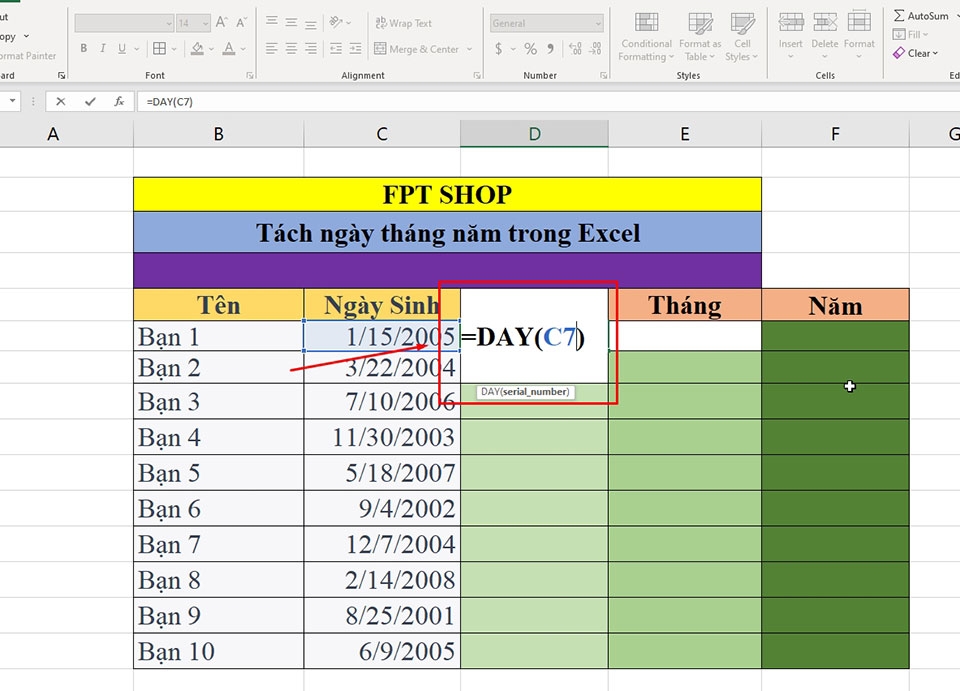Click the Clear button in Editing group
Image resolution: width=960 pixels, height=691 pixels.
click(x=917, y=53)
